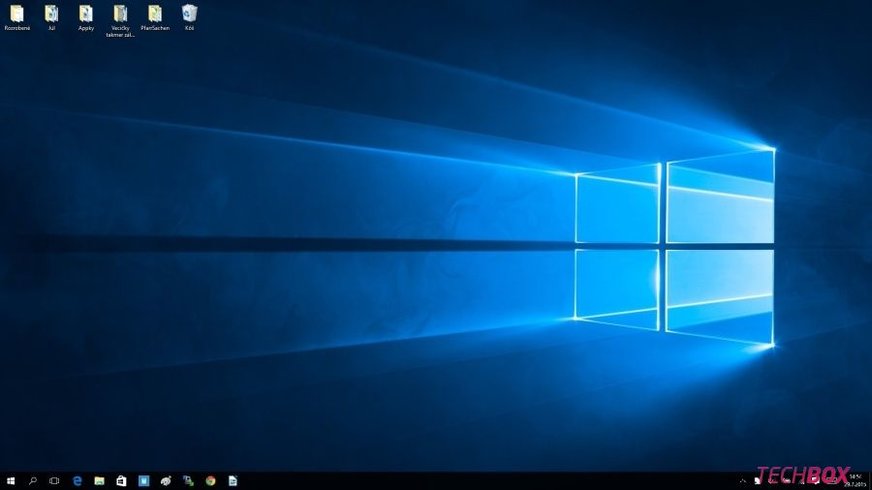Expand hidden system tray icons arrow

741,481
